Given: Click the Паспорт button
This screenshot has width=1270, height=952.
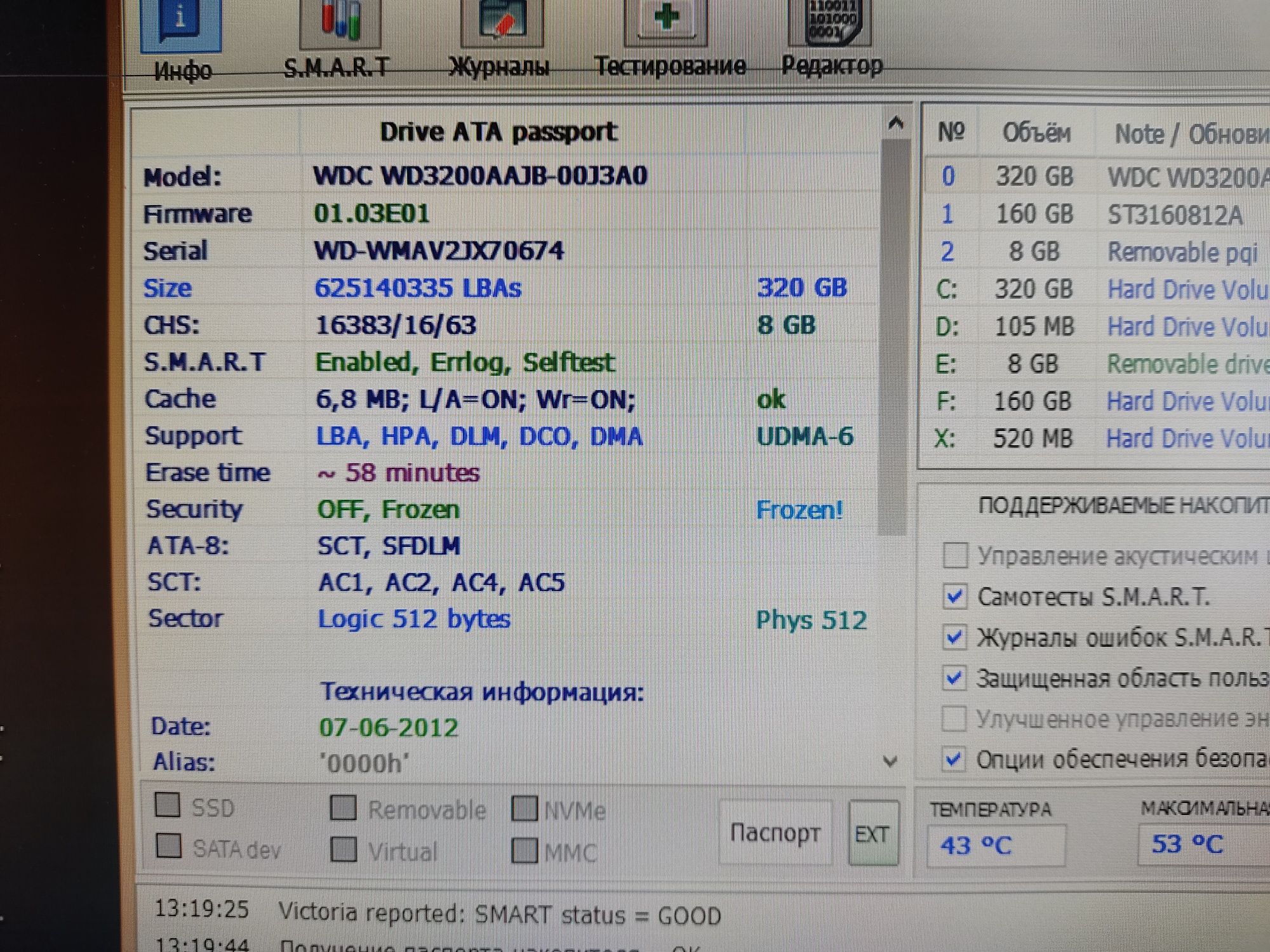Looking at the screenshot, I should [775, 832].
